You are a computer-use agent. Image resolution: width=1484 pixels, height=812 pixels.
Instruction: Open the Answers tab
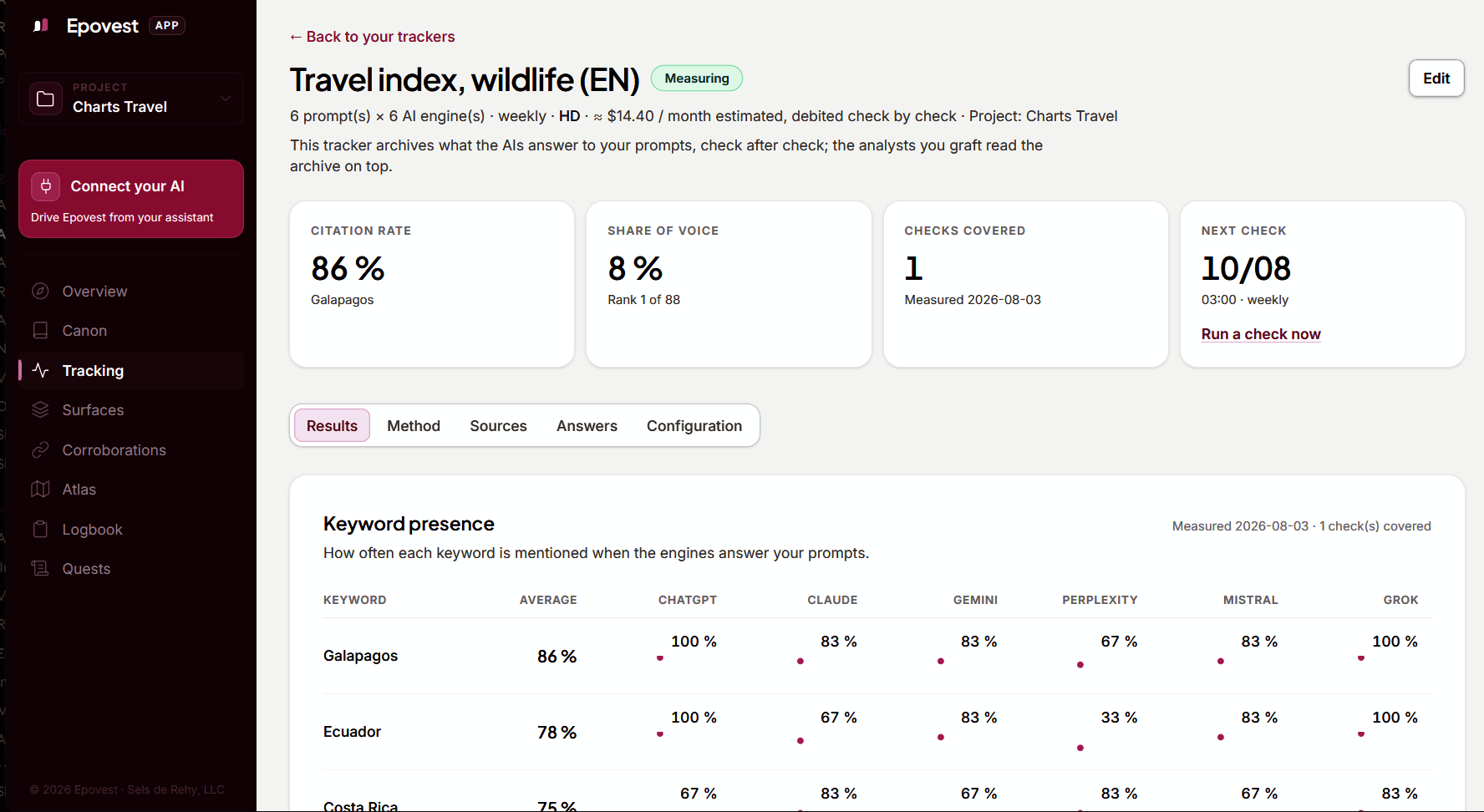pos(587,426)
